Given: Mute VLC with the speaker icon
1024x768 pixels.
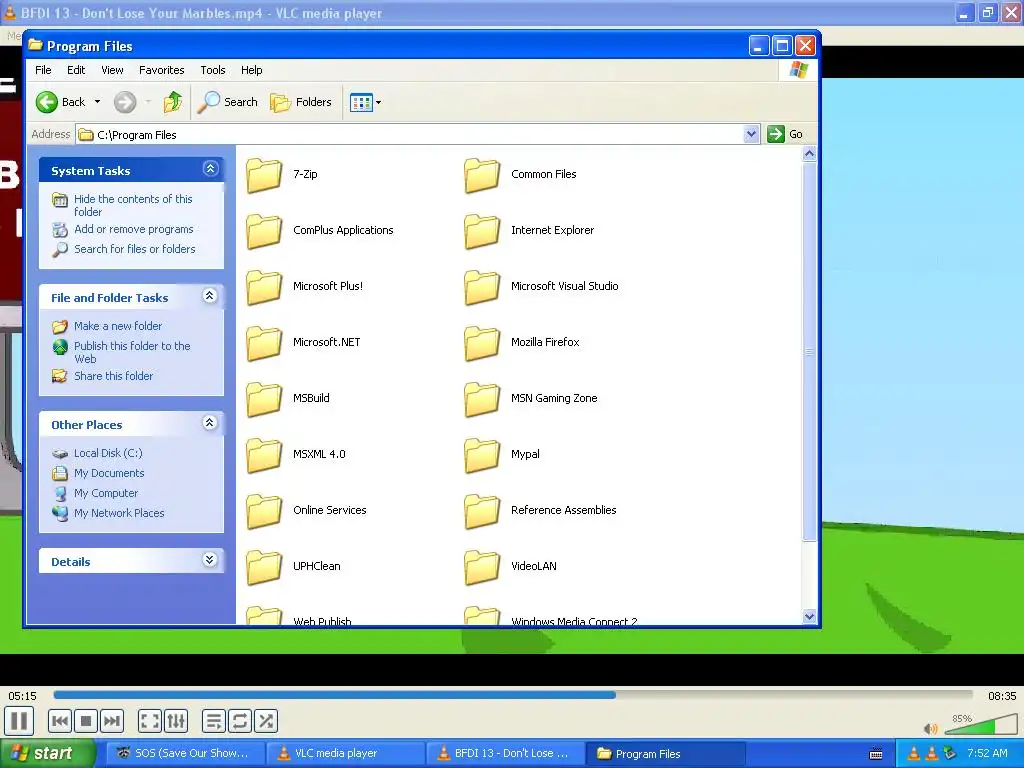Looking at the screenshot, I should pos(931,728).
